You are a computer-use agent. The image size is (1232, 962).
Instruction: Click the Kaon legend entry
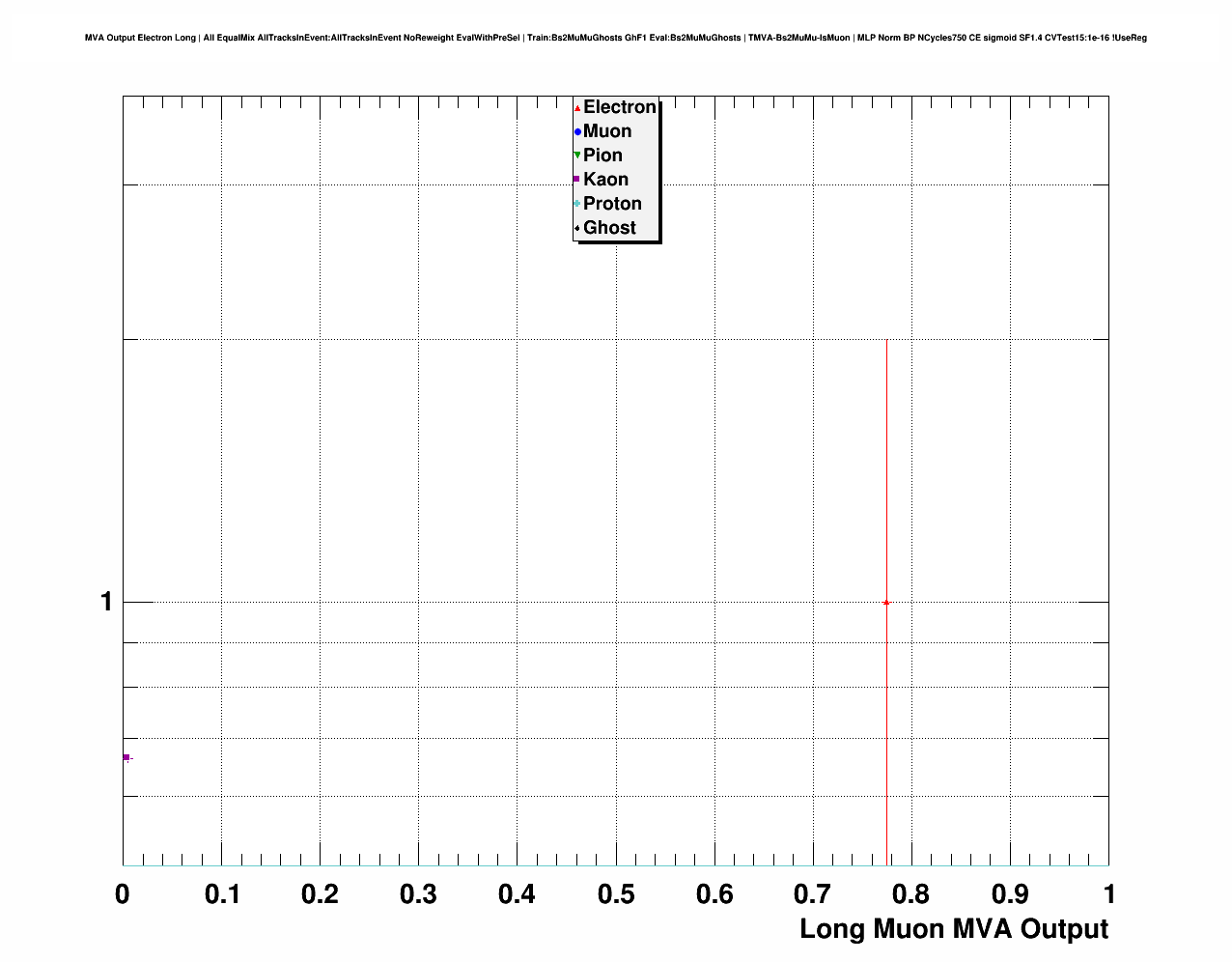(602, 180)
